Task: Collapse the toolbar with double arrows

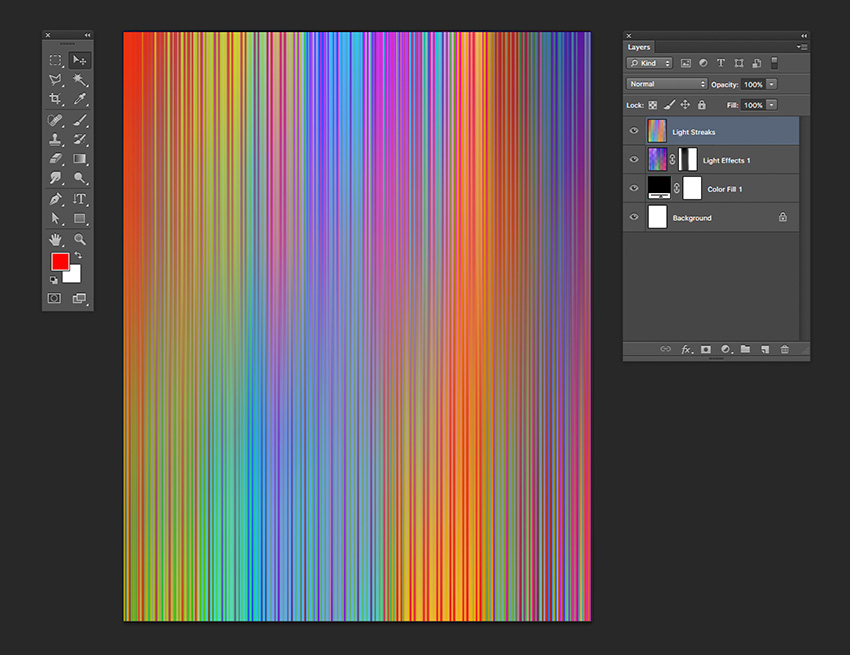Action: pos(87,35)
